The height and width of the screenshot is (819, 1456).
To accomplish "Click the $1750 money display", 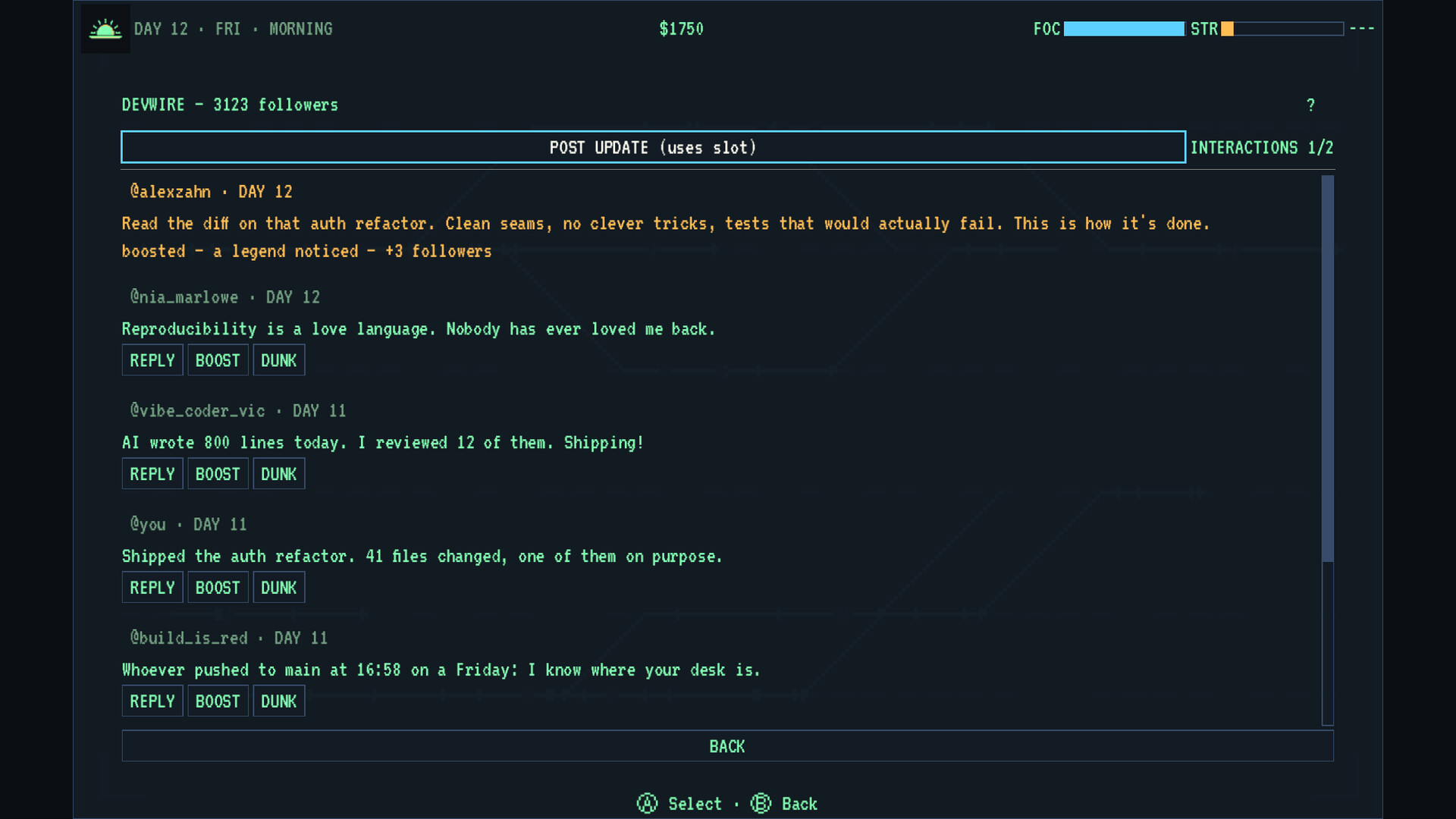I will pyautogui.click(x=681, y=29).
